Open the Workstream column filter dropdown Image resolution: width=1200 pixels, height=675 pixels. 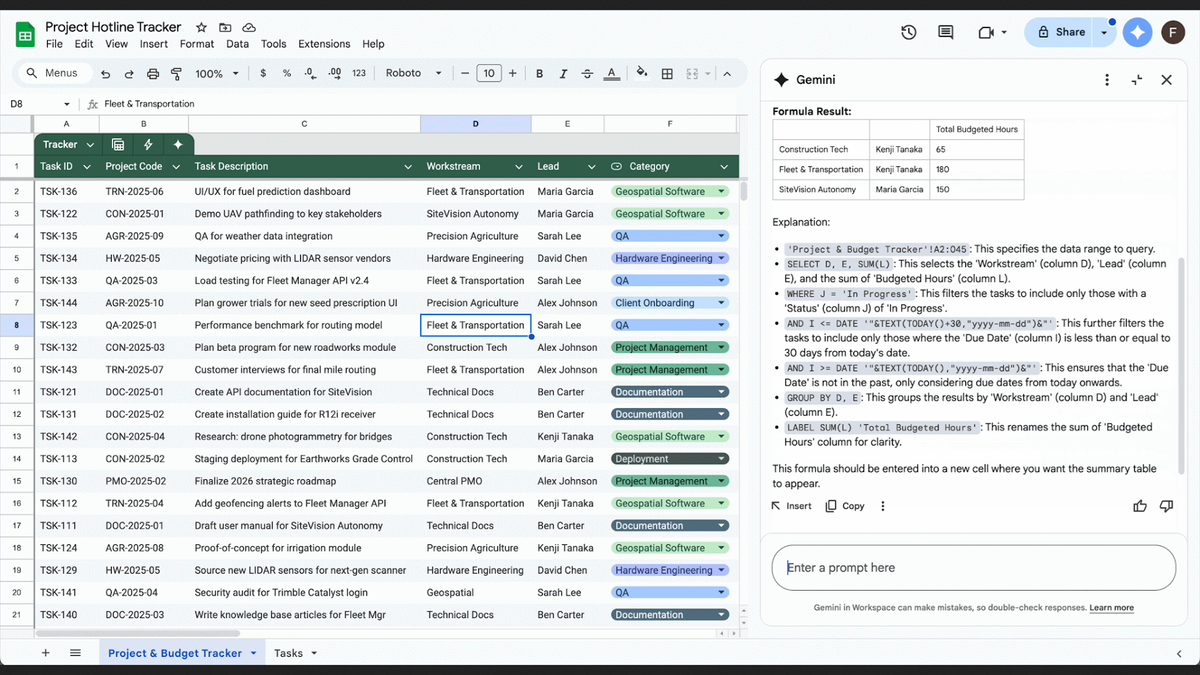pyautogui.click(x=518, y=166)
